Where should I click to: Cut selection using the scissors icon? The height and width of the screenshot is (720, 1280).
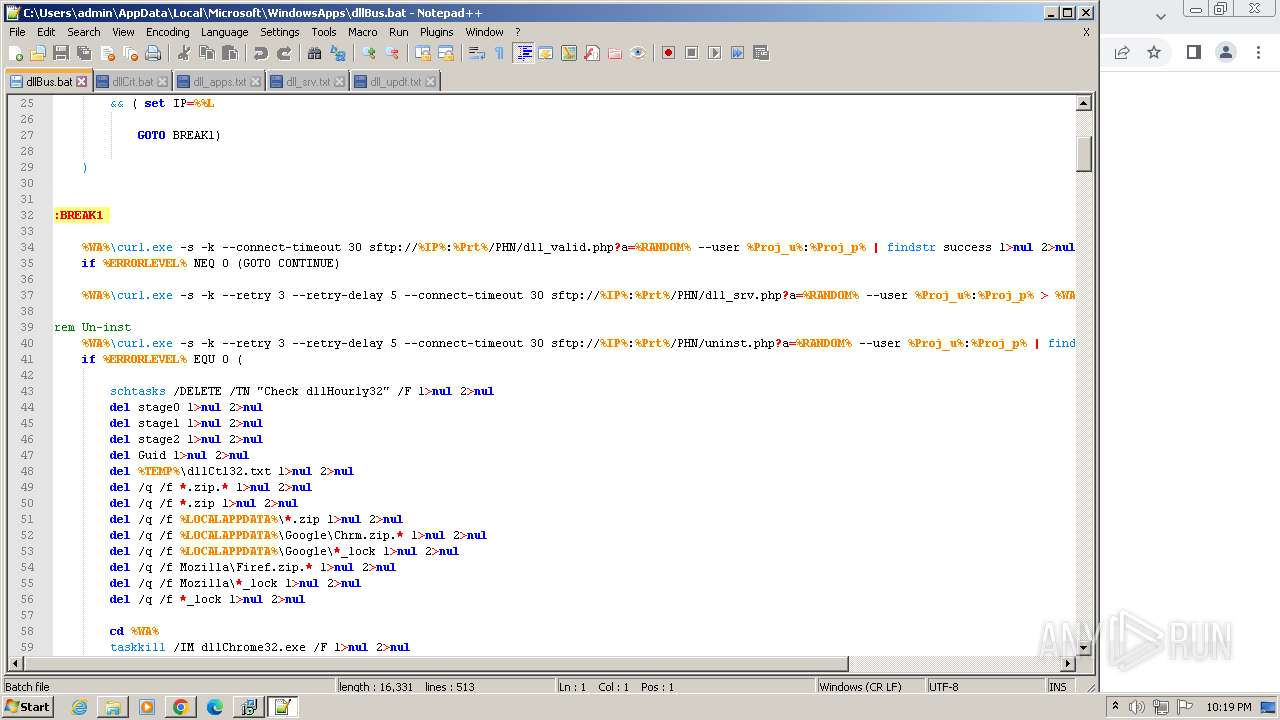pos(184,53)
